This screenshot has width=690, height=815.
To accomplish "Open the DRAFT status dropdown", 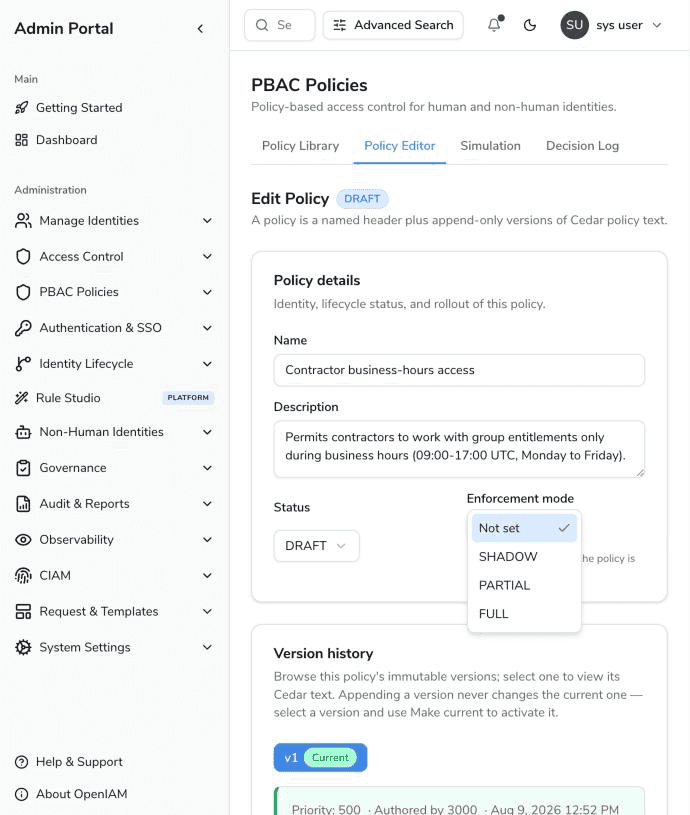I will coord(316,546).
